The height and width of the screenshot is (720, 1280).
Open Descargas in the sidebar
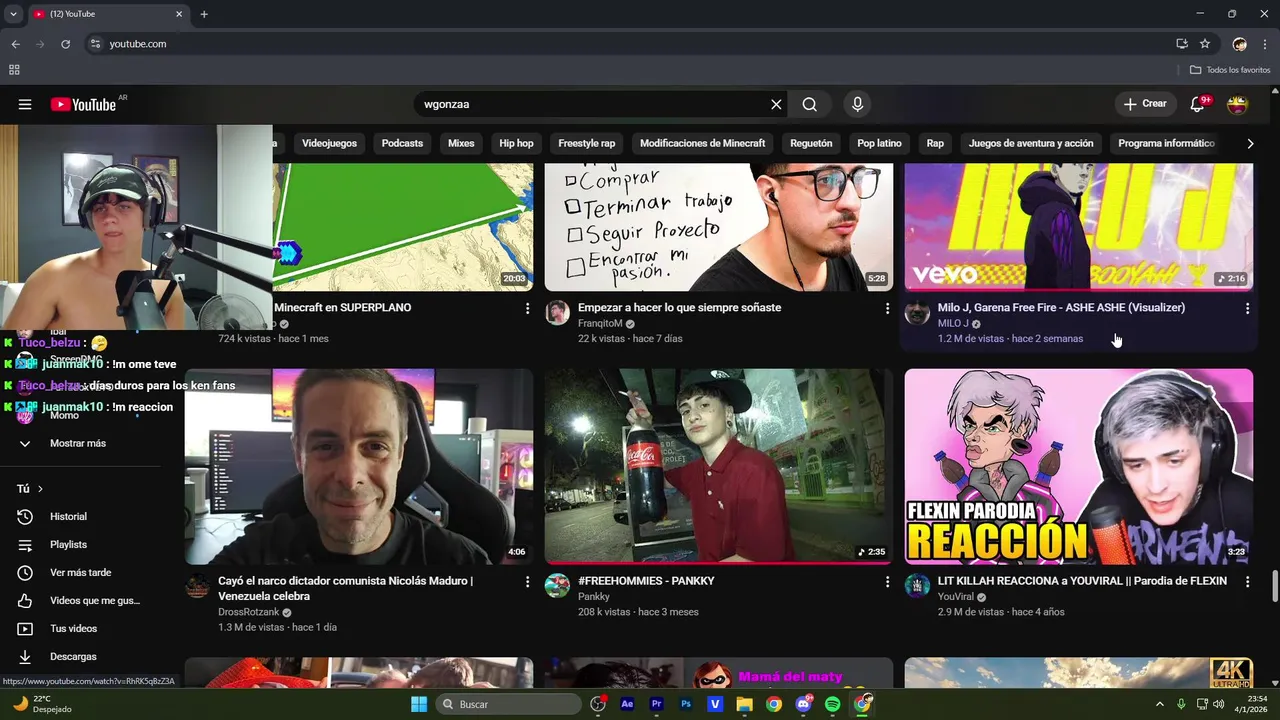pos(73,657)
